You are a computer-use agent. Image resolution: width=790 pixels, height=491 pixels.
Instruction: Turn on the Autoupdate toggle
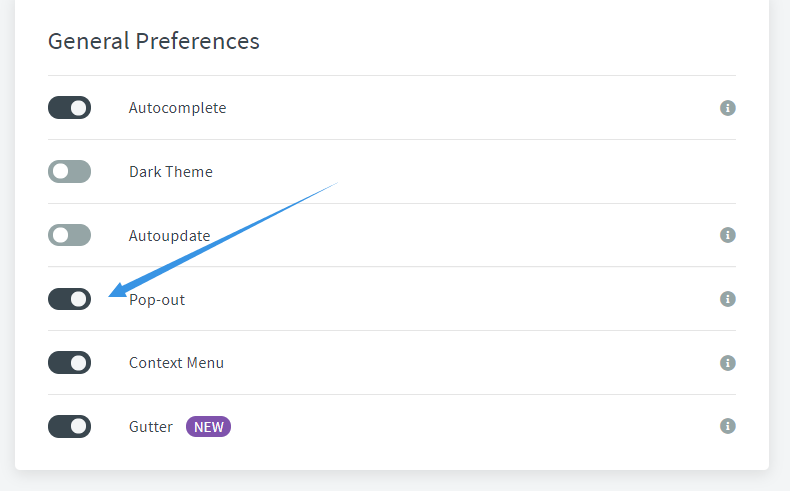point(70,235)
